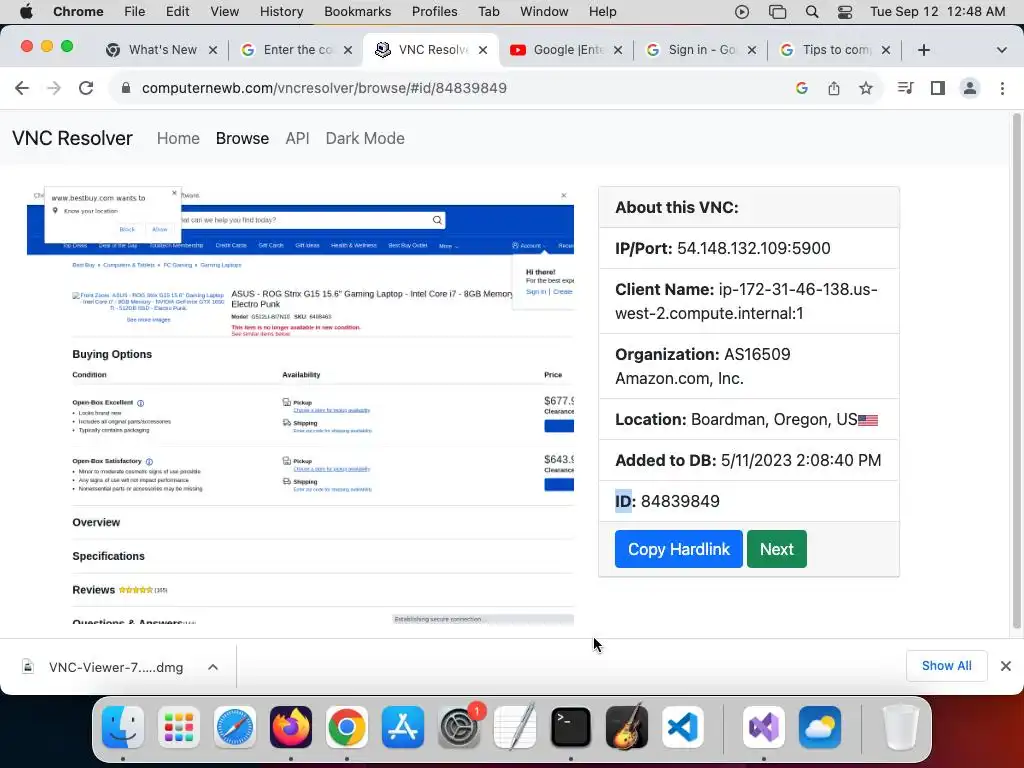1024x768 pixels.
Task: Bookmark this page with the star icon
Action: coord(866,88)
